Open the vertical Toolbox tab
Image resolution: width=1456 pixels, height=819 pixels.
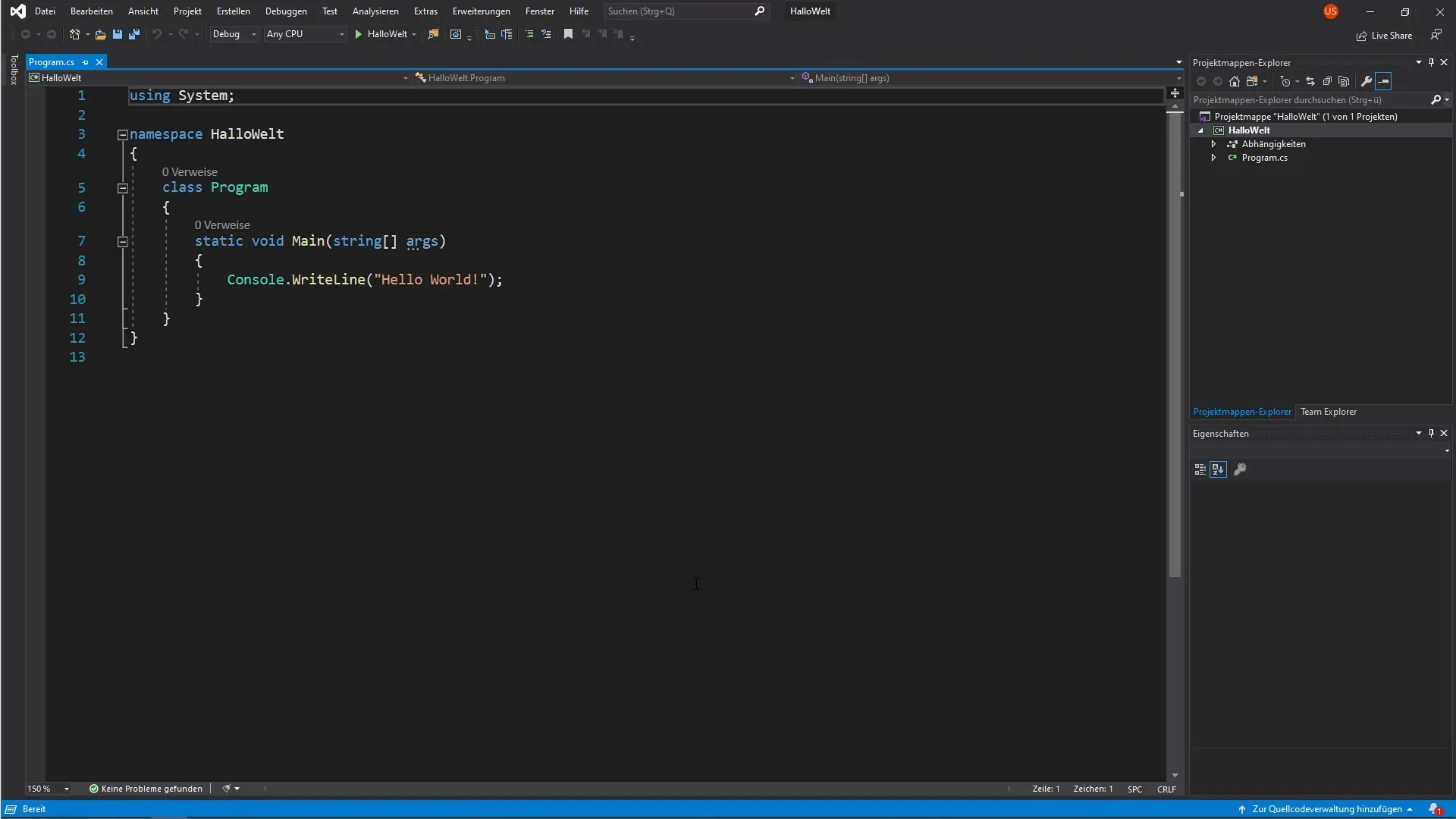pos(14,69)
